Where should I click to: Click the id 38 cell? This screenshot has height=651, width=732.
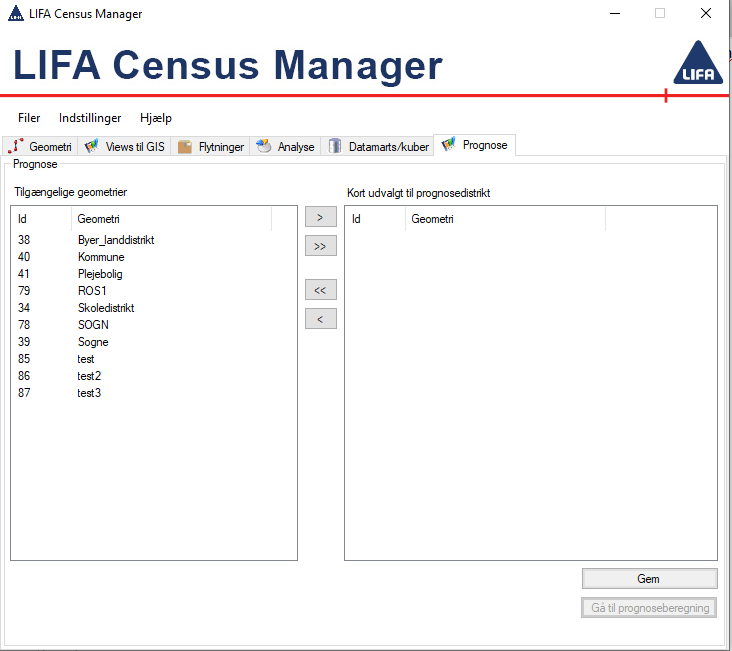[24, 240]
